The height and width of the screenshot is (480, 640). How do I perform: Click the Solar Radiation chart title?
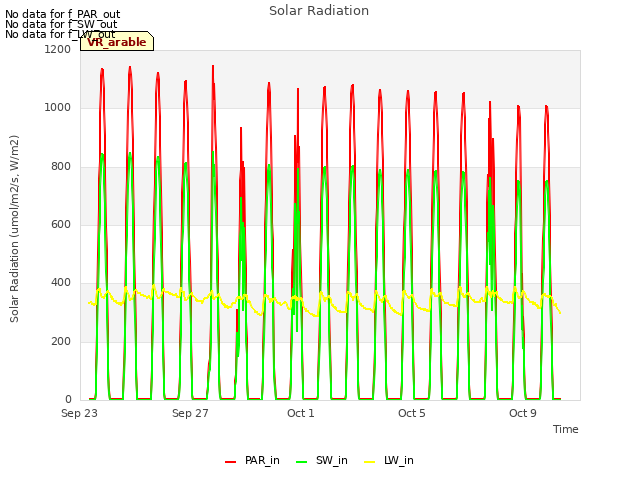pos(319,11)
